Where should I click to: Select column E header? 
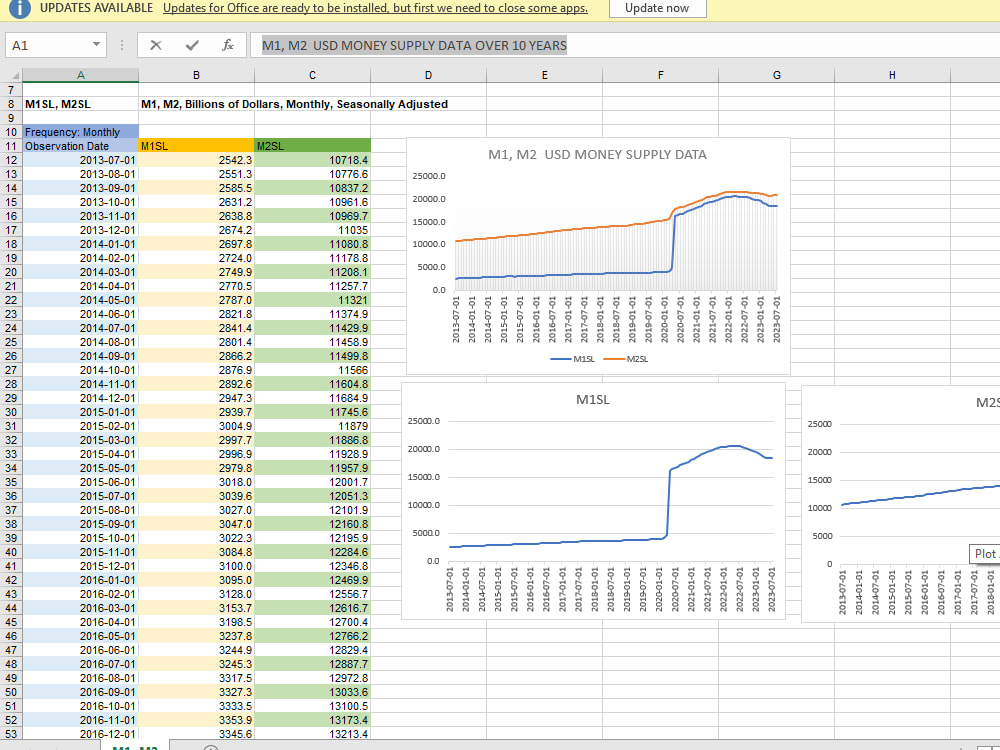(x=545, y=75)
